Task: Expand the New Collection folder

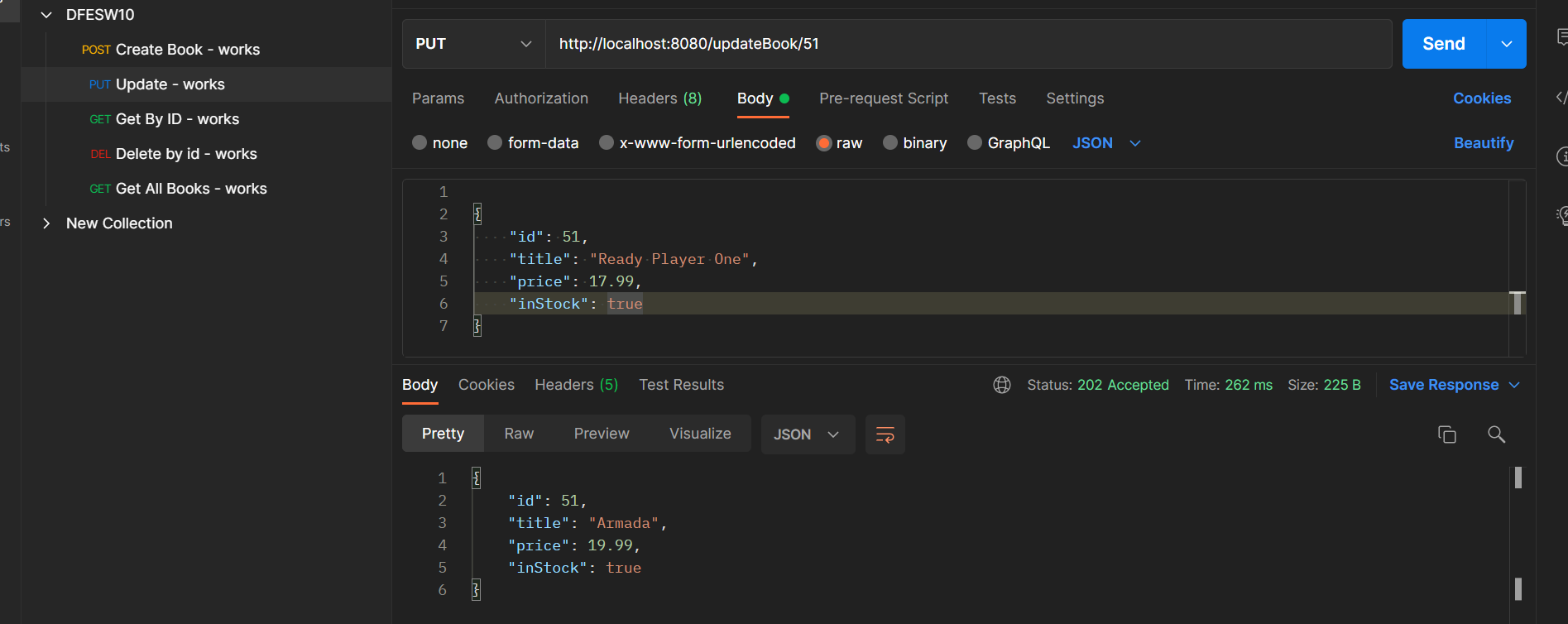Action: point(46,223)
